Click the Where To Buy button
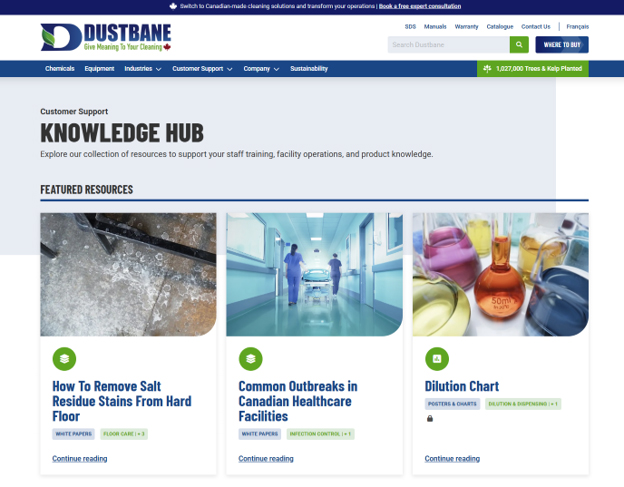The image size is (624, 487). (562, 45)
